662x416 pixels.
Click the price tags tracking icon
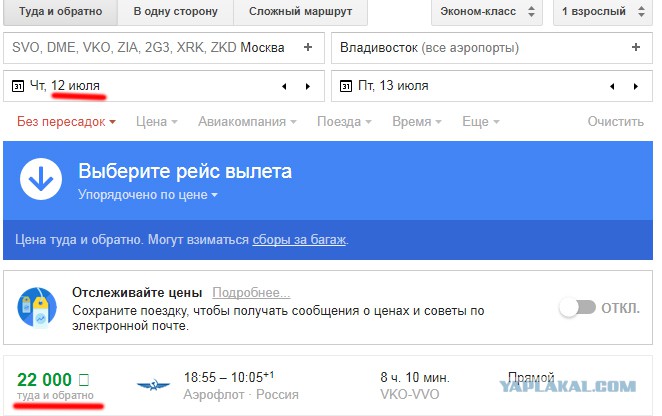tap(37, 308)
